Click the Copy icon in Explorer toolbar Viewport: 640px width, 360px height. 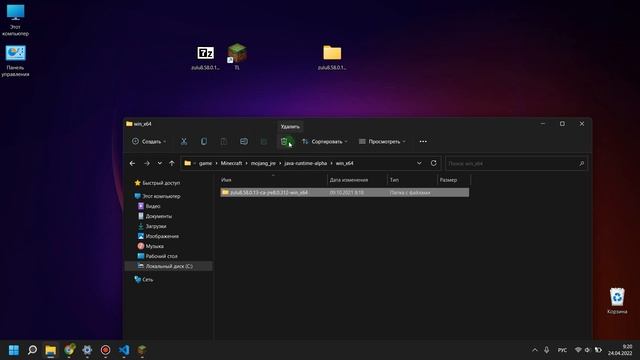pyautogui.click(x=204, y=142)
